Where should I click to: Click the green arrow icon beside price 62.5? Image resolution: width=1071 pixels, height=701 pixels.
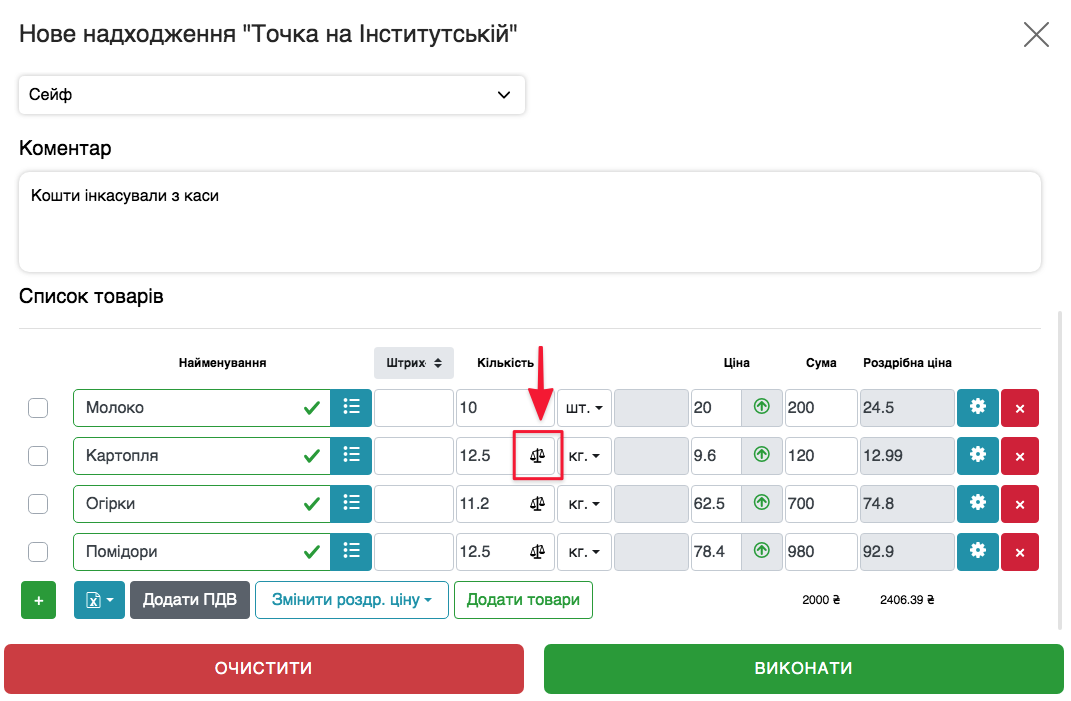click(761, 504)
